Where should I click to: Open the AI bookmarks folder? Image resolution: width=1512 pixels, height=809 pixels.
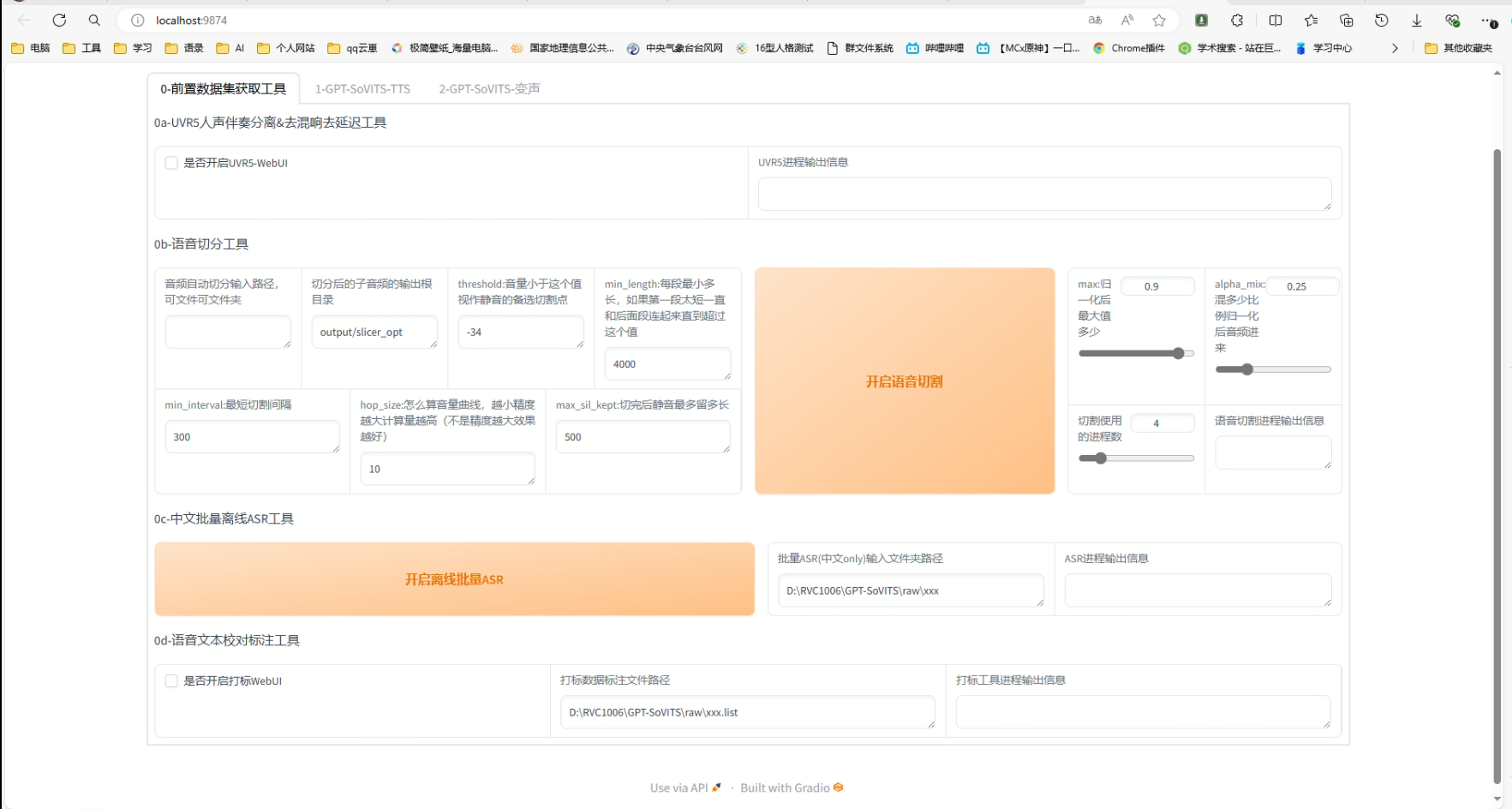pyautogui.click(x=230, y=48)
